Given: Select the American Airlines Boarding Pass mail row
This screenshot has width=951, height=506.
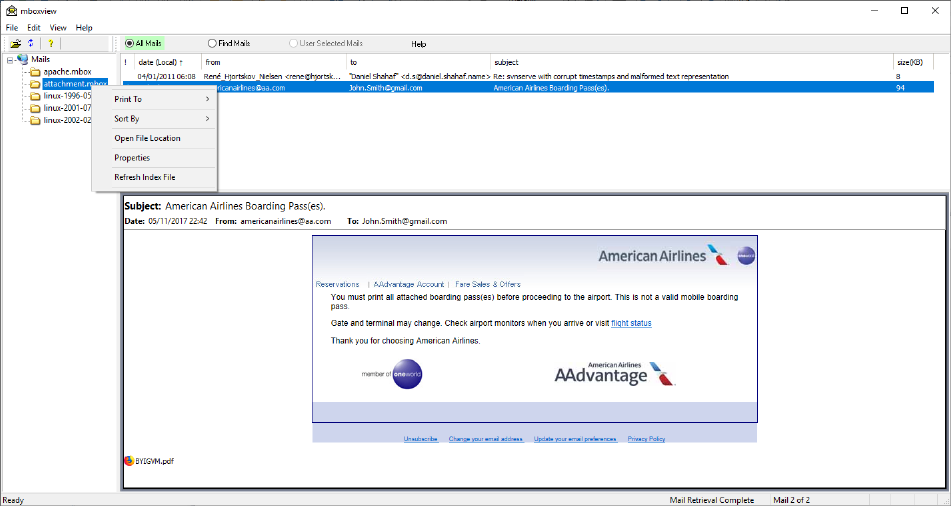Looking at the screenshot, I should (x=528, y=88).
